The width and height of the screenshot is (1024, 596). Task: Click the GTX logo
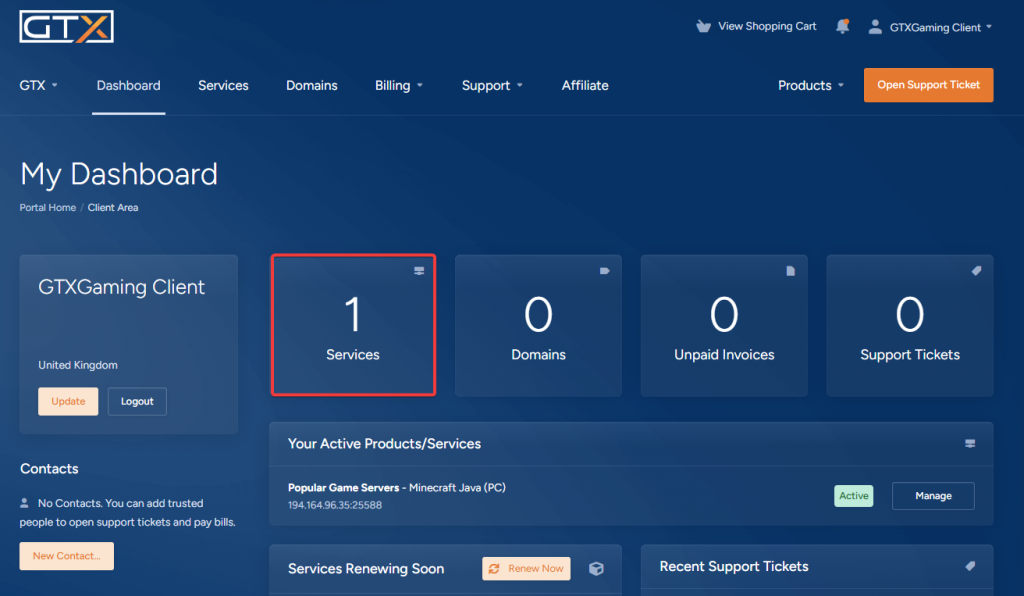coord(67,26)
